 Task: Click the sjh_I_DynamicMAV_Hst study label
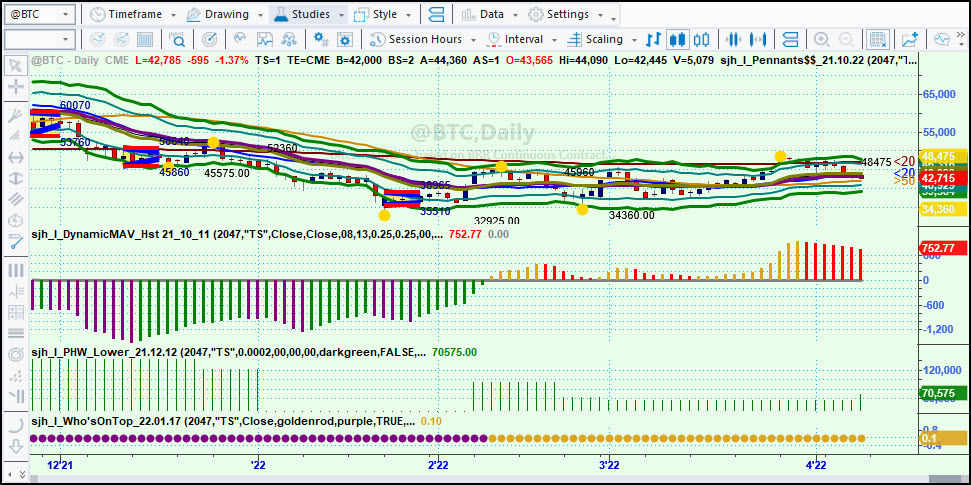[236, 235]
